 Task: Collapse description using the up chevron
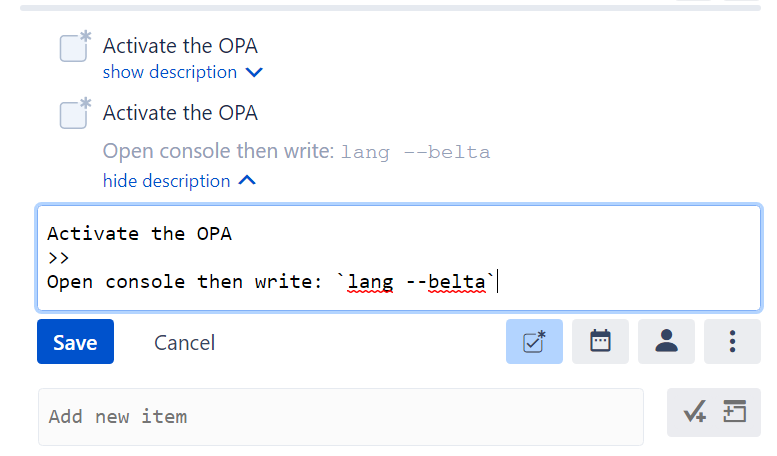[x=247, y=181]
